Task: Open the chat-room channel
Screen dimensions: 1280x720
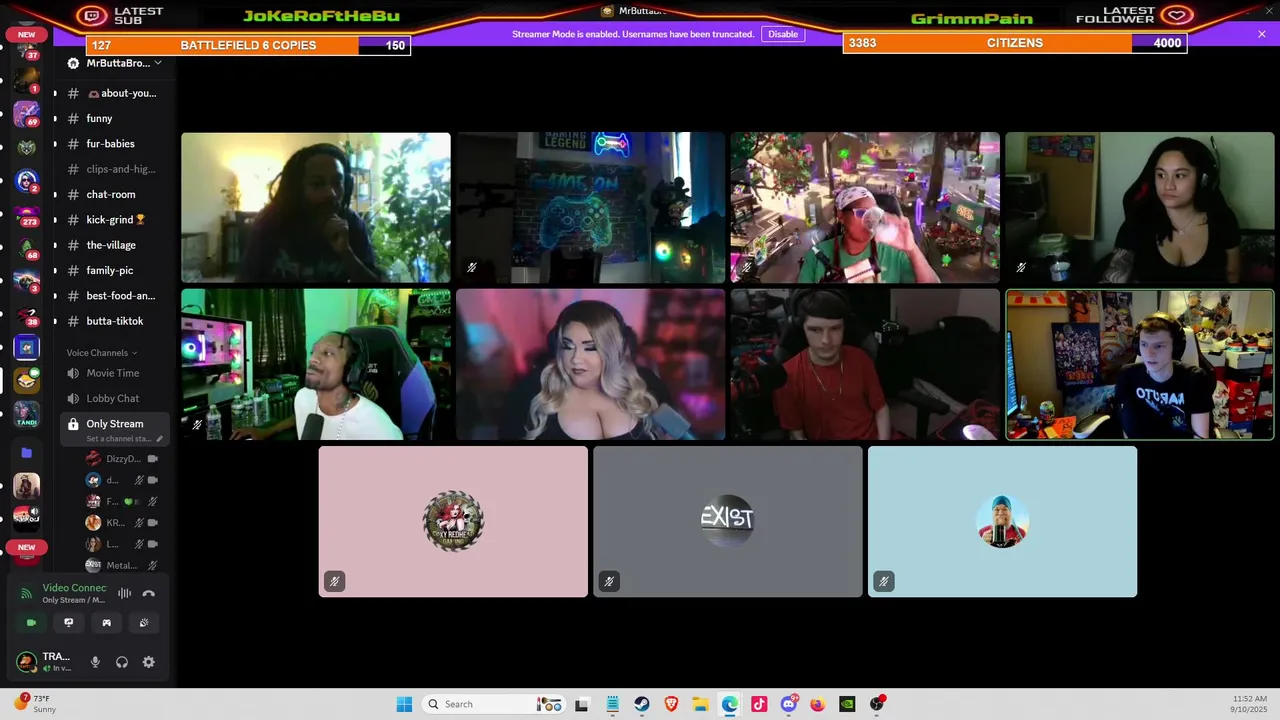Action: tap(114, 194)
